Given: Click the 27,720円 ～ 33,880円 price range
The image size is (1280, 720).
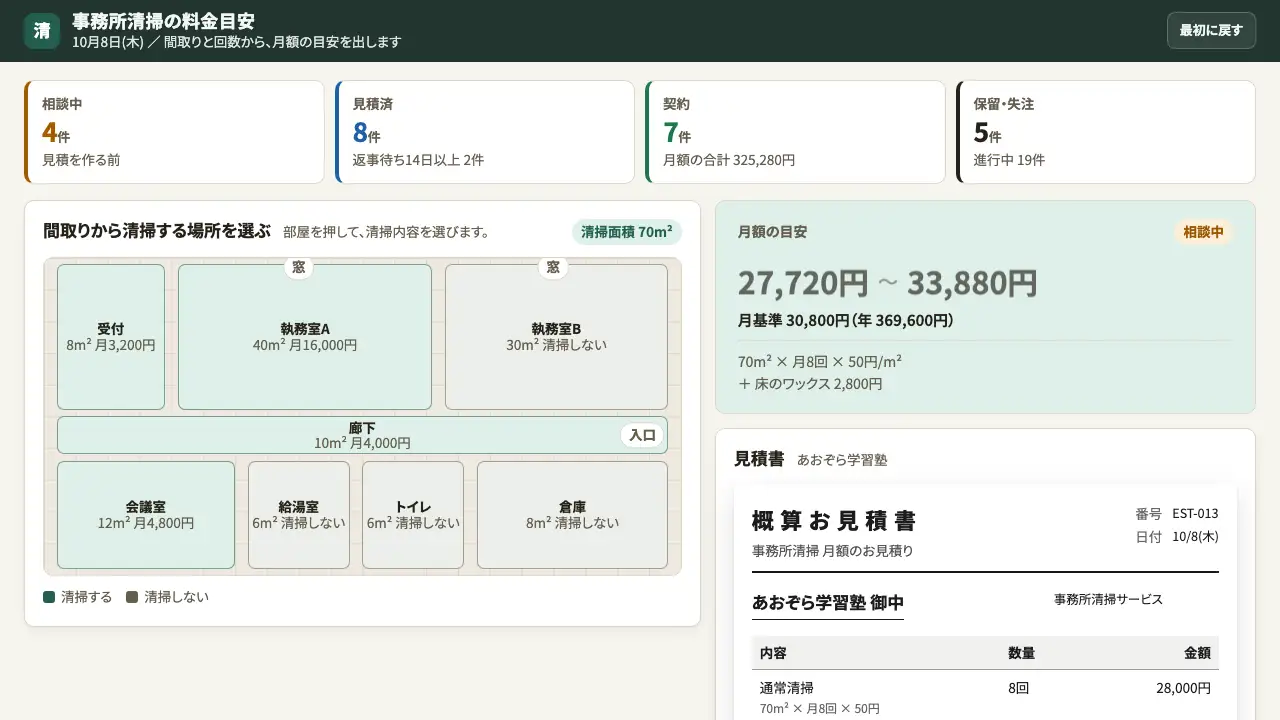Looking at the screenshot, I should tap(887, 283).
